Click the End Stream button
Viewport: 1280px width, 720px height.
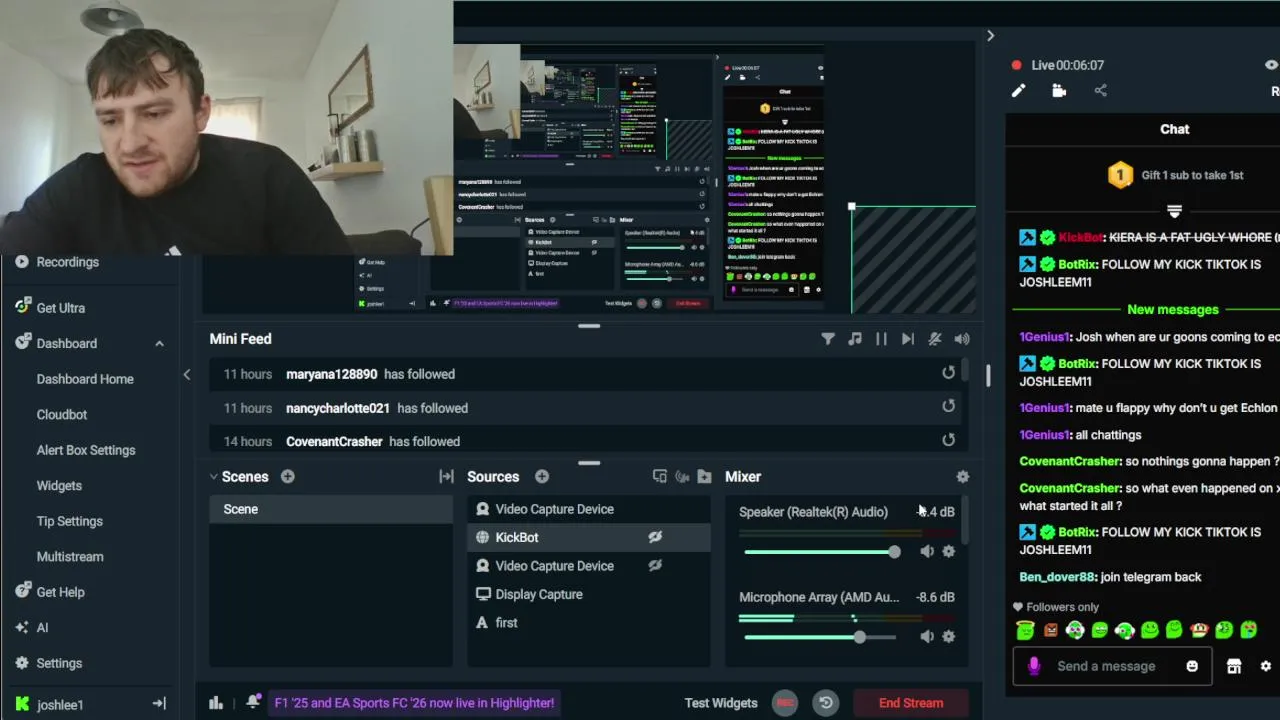[x=911, y=703]
